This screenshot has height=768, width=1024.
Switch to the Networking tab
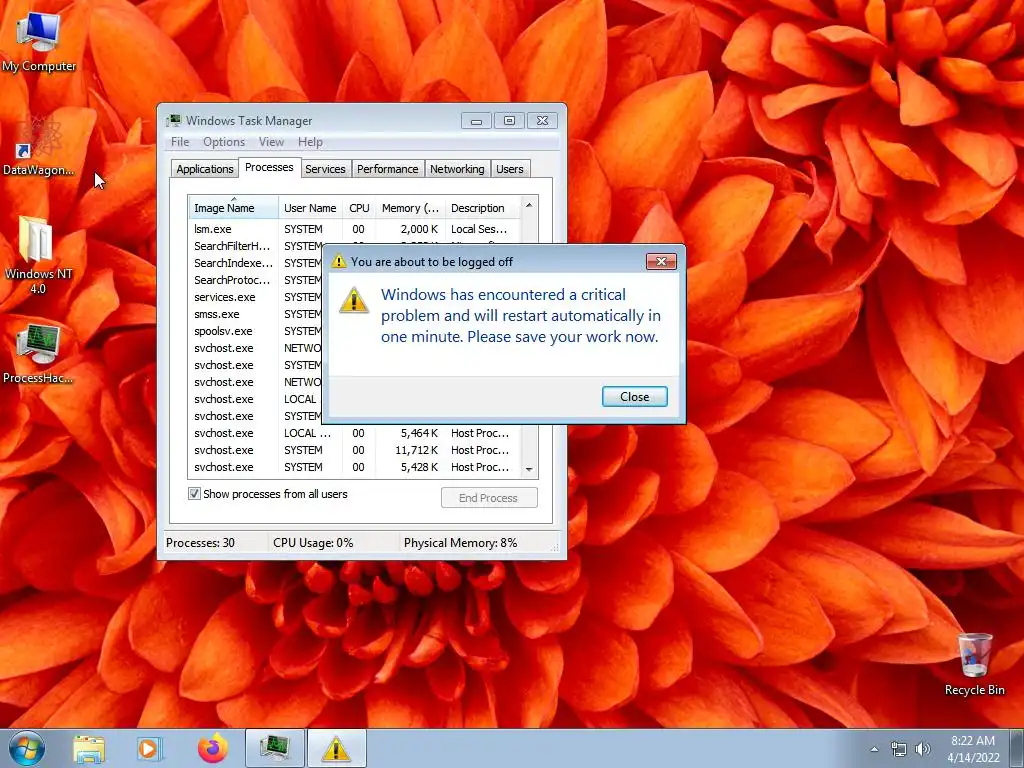[457, 168]
